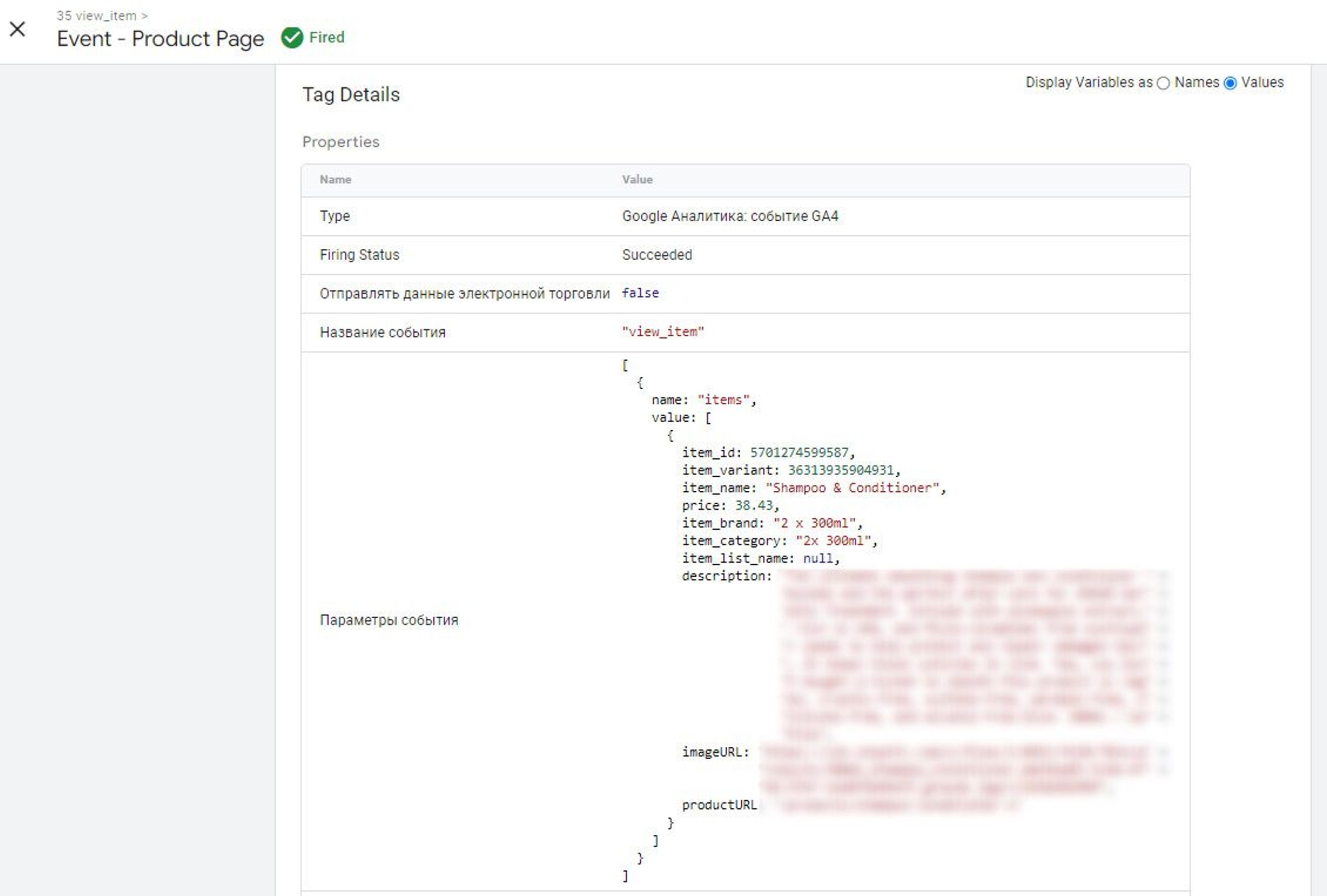This screenshot has height=896, width=1327.
Task: Click the Properties section label
Action: click(341, 142)
